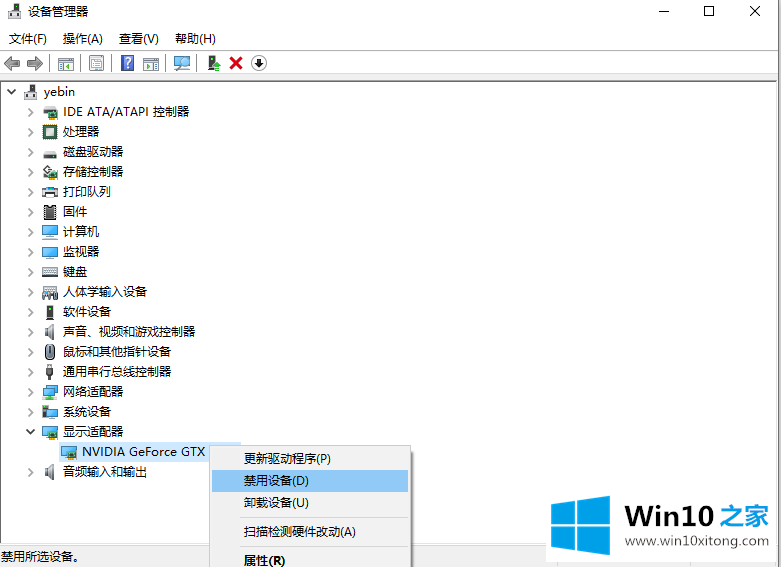Select the 存储控制器 label
Viewport: 781px width, 567px height.
(x=93, y=172)
